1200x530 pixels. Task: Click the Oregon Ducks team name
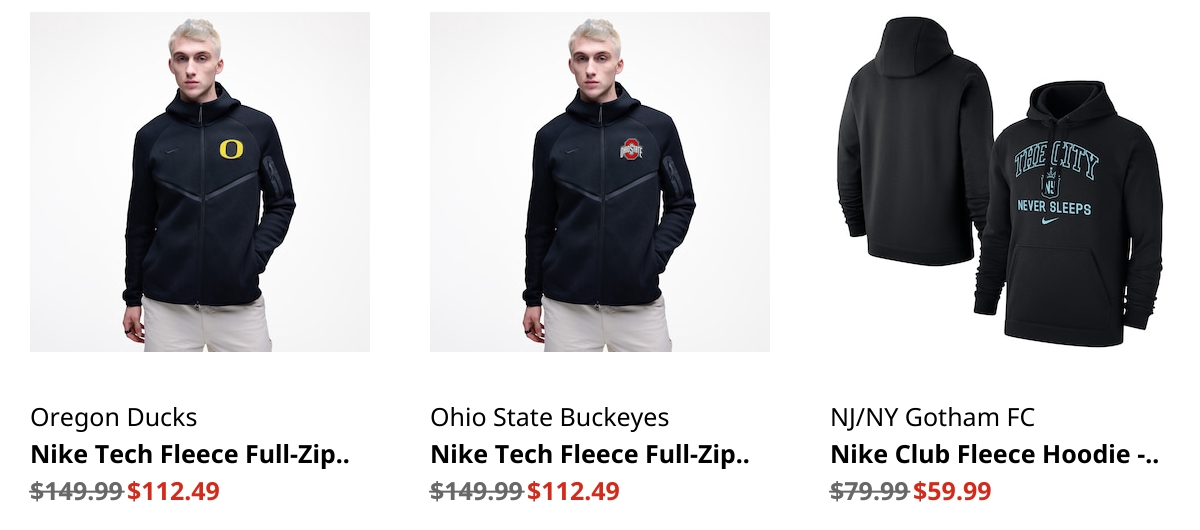[x=114, y=417]
